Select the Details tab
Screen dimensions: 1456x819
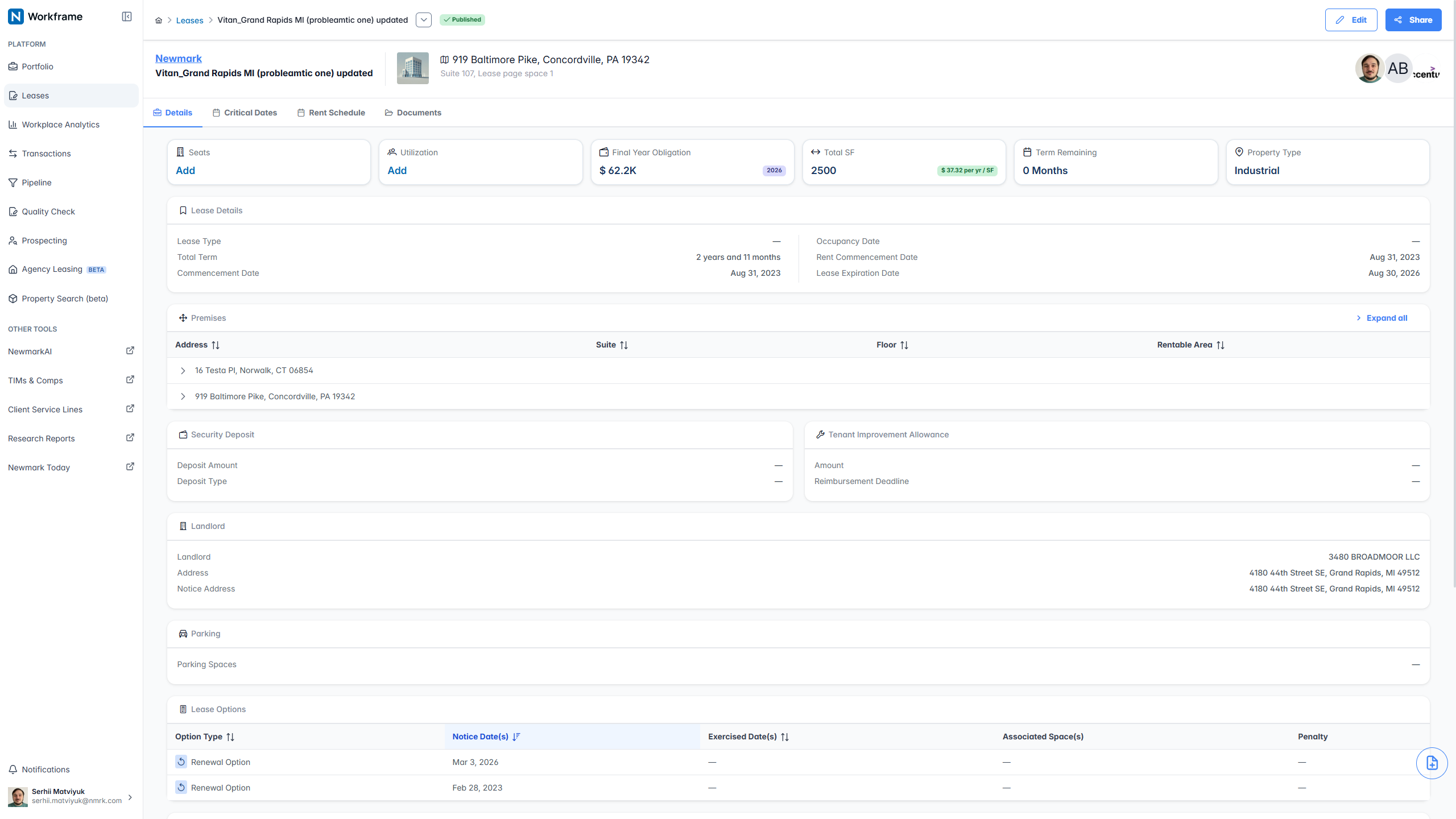point(173,113)
